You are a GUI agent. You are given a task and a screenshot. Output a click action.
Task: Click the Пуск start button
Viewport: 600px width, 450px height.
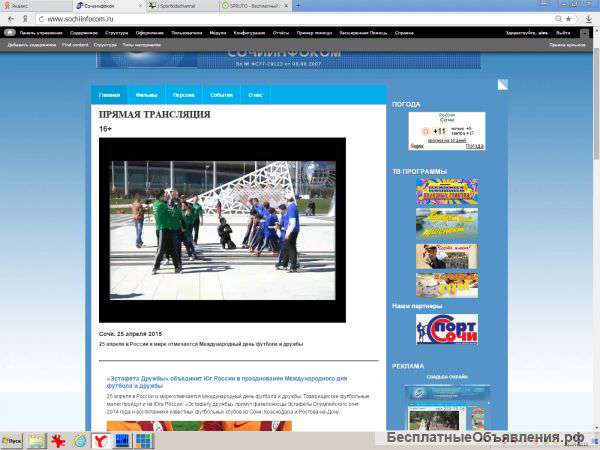12,441
